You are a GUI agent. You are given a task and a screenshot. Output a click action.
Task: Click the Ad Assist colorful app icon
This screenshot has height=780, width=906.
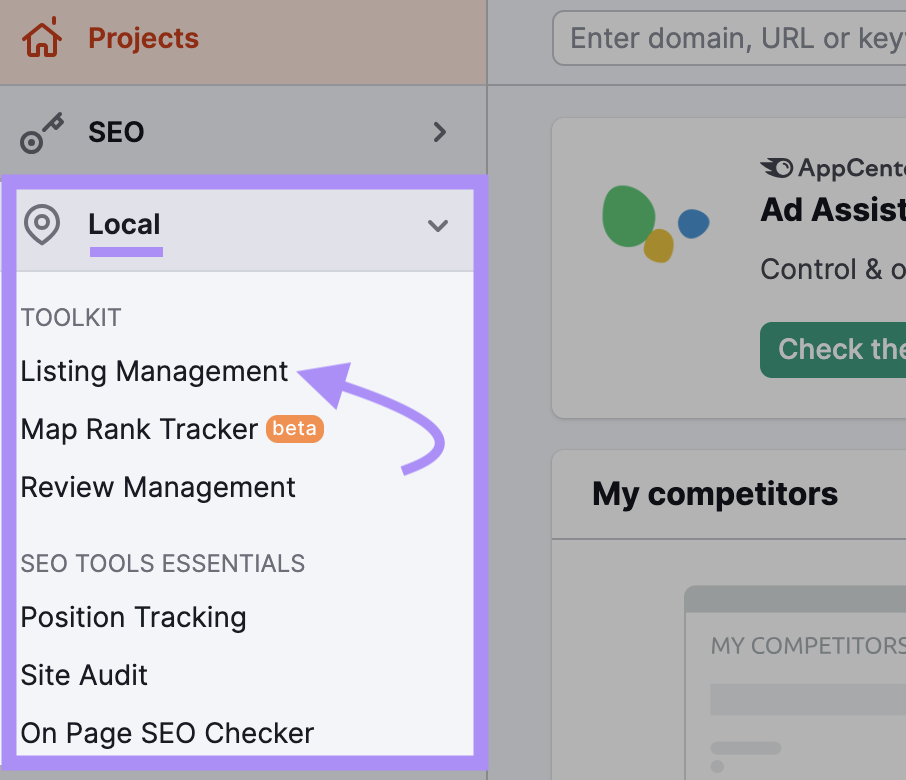[654, 223]
